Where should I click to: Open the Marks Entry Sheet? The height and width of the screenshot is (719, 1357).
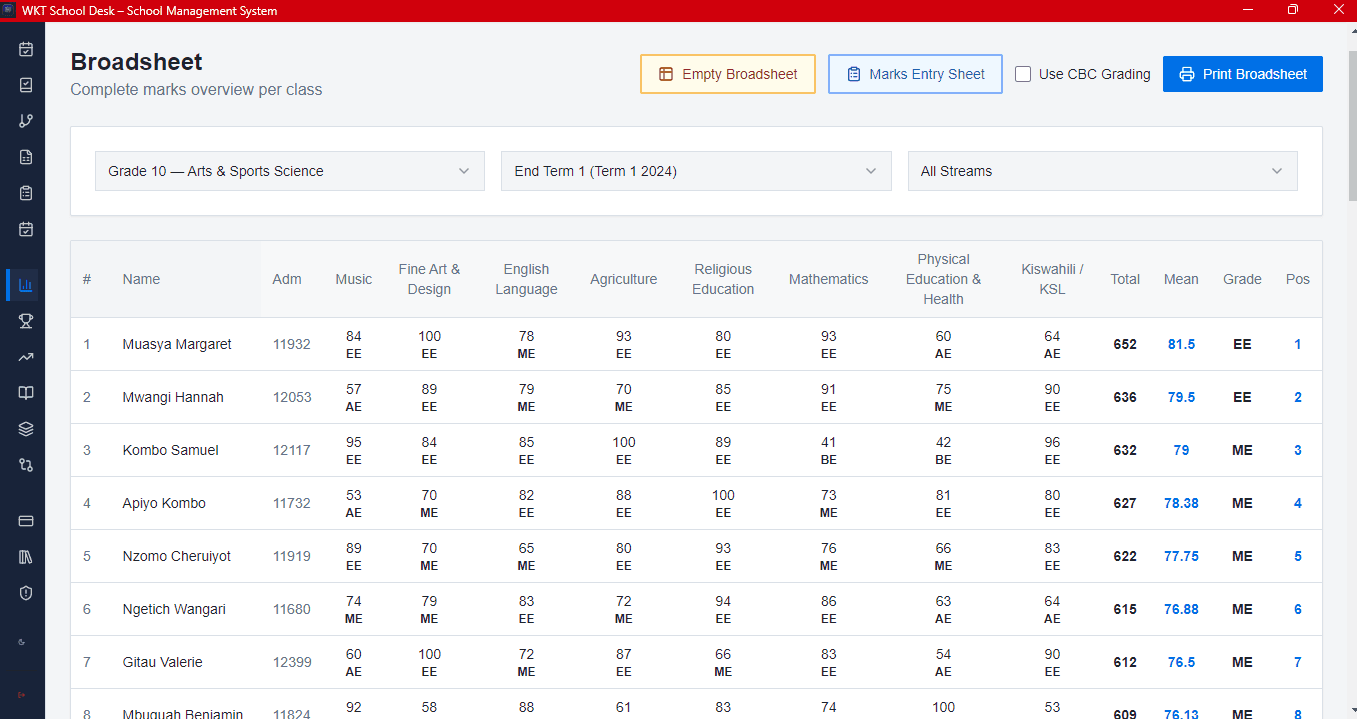[914, 73]
